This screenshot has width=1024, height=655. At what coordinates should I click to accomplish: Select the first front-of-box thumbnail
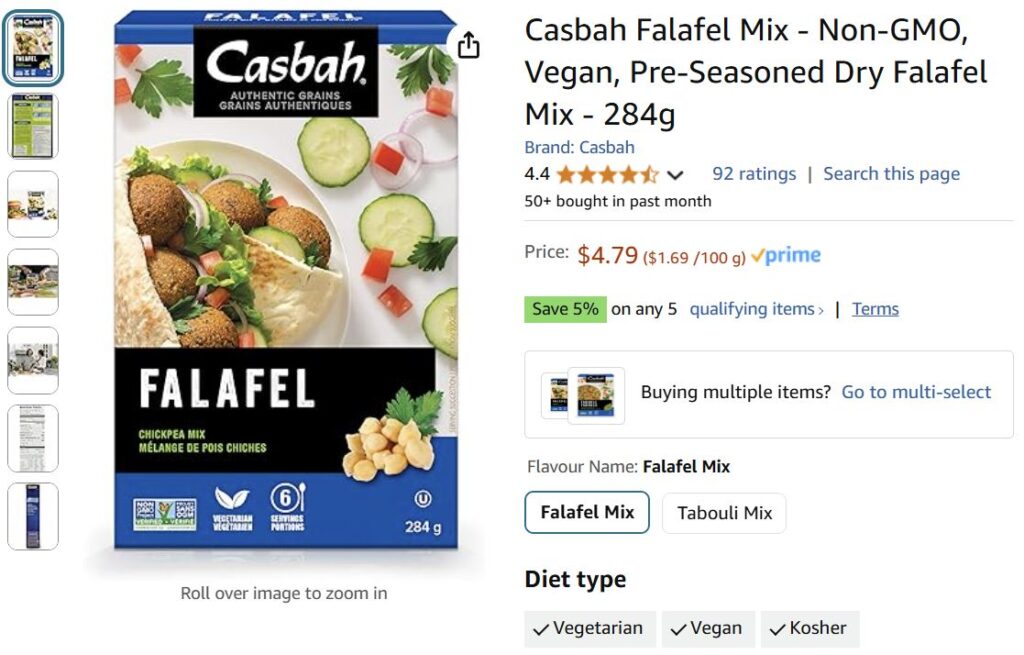[x=33, y=48]
